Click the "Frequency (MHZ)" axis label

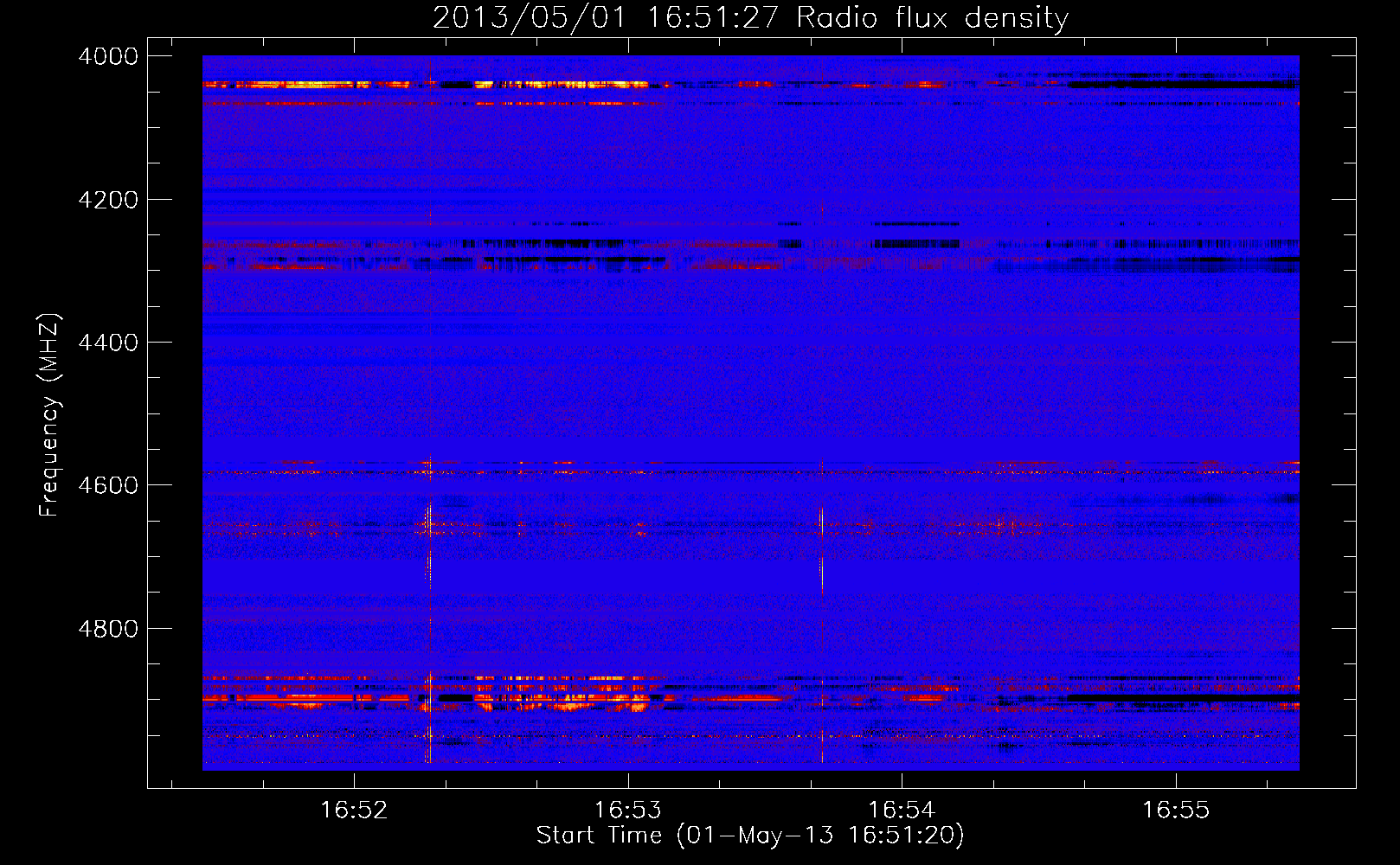coord(49,414)
